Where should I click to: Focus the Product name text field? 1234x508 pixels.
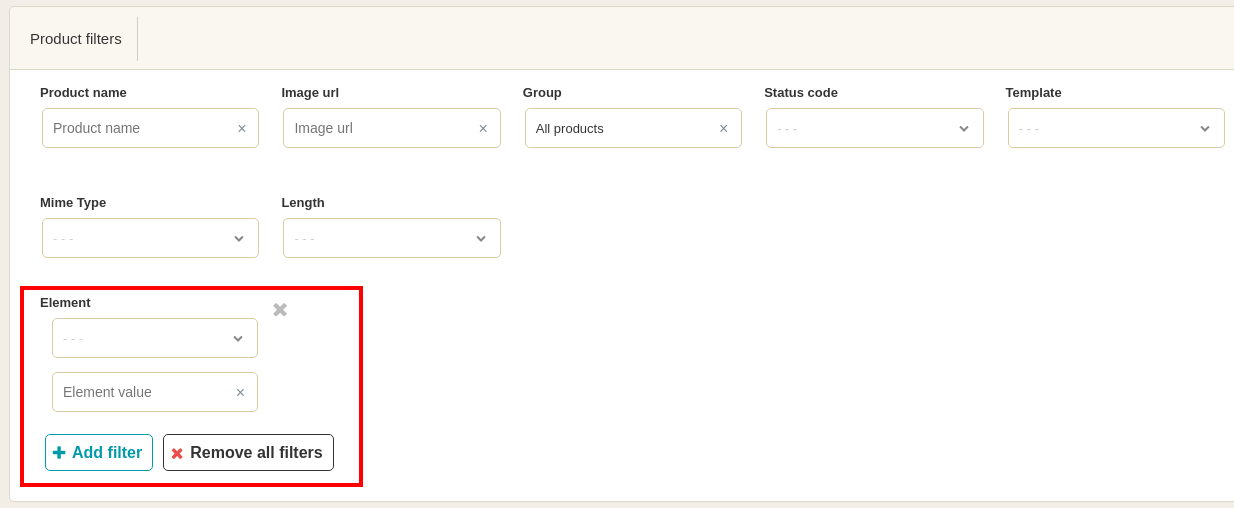pyautogui.click(x=140, y=128)
